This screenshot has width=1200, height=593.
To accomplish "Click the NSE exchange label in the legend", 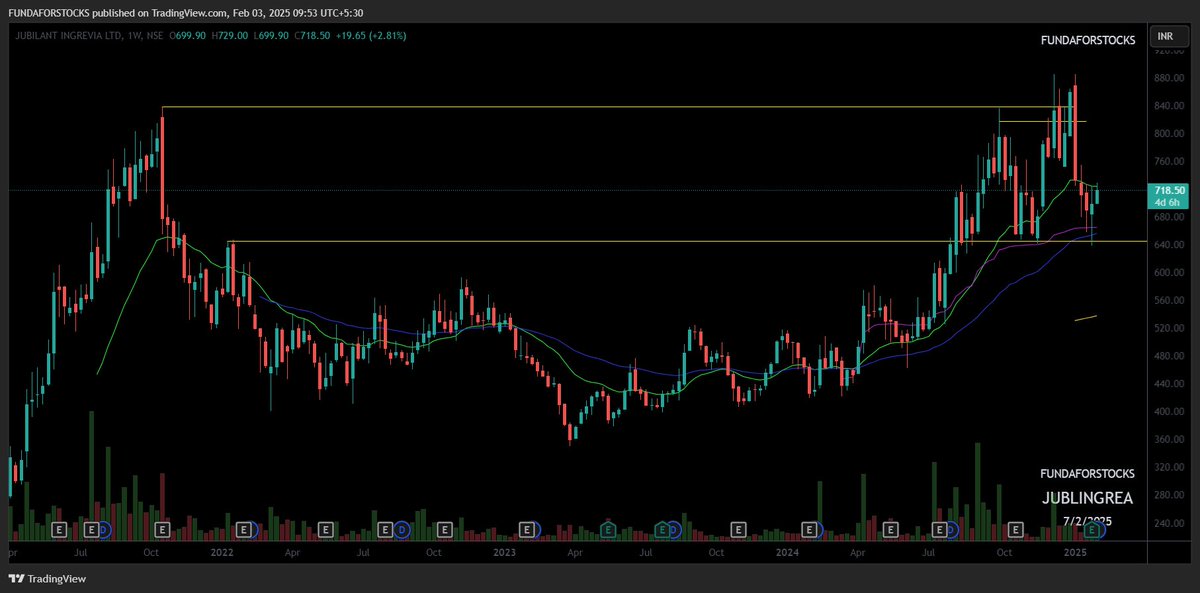I will 157,35.
